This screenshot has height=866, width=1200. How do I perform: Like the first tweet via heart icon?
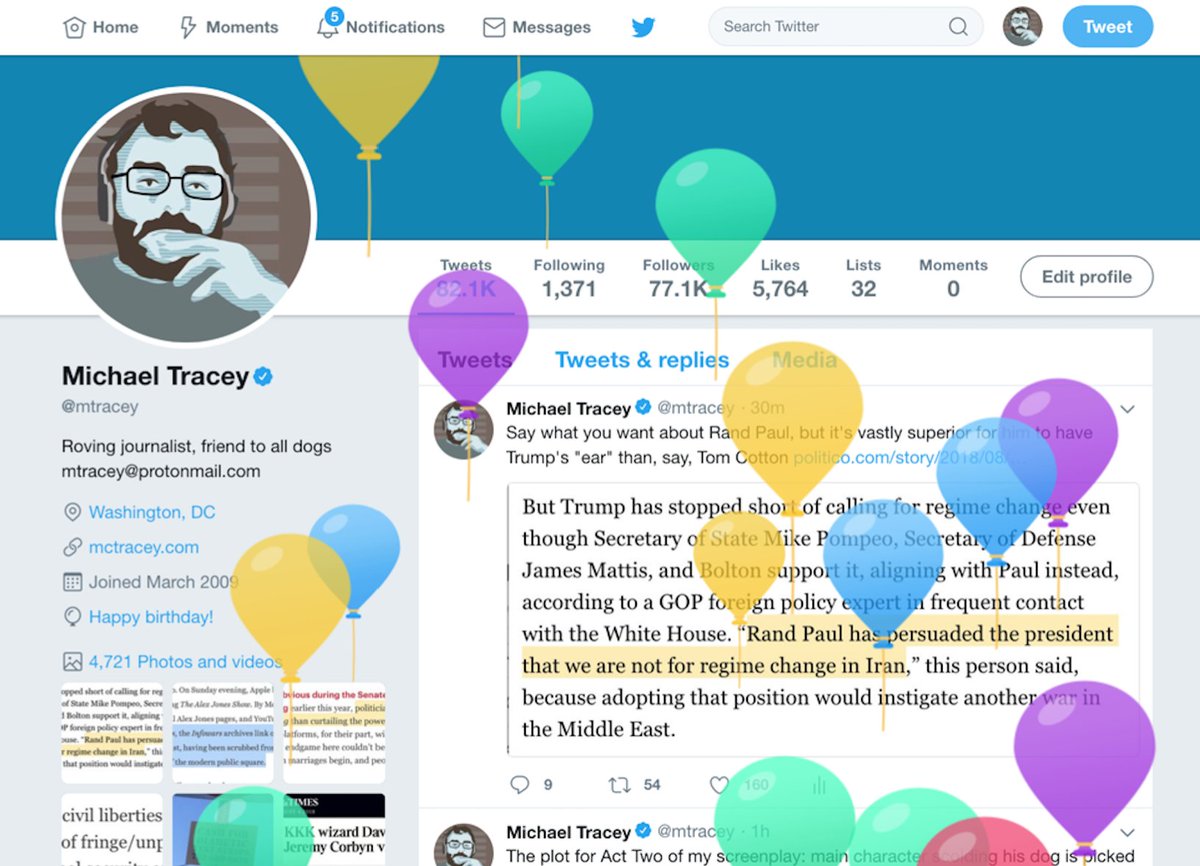coord(719,785)
